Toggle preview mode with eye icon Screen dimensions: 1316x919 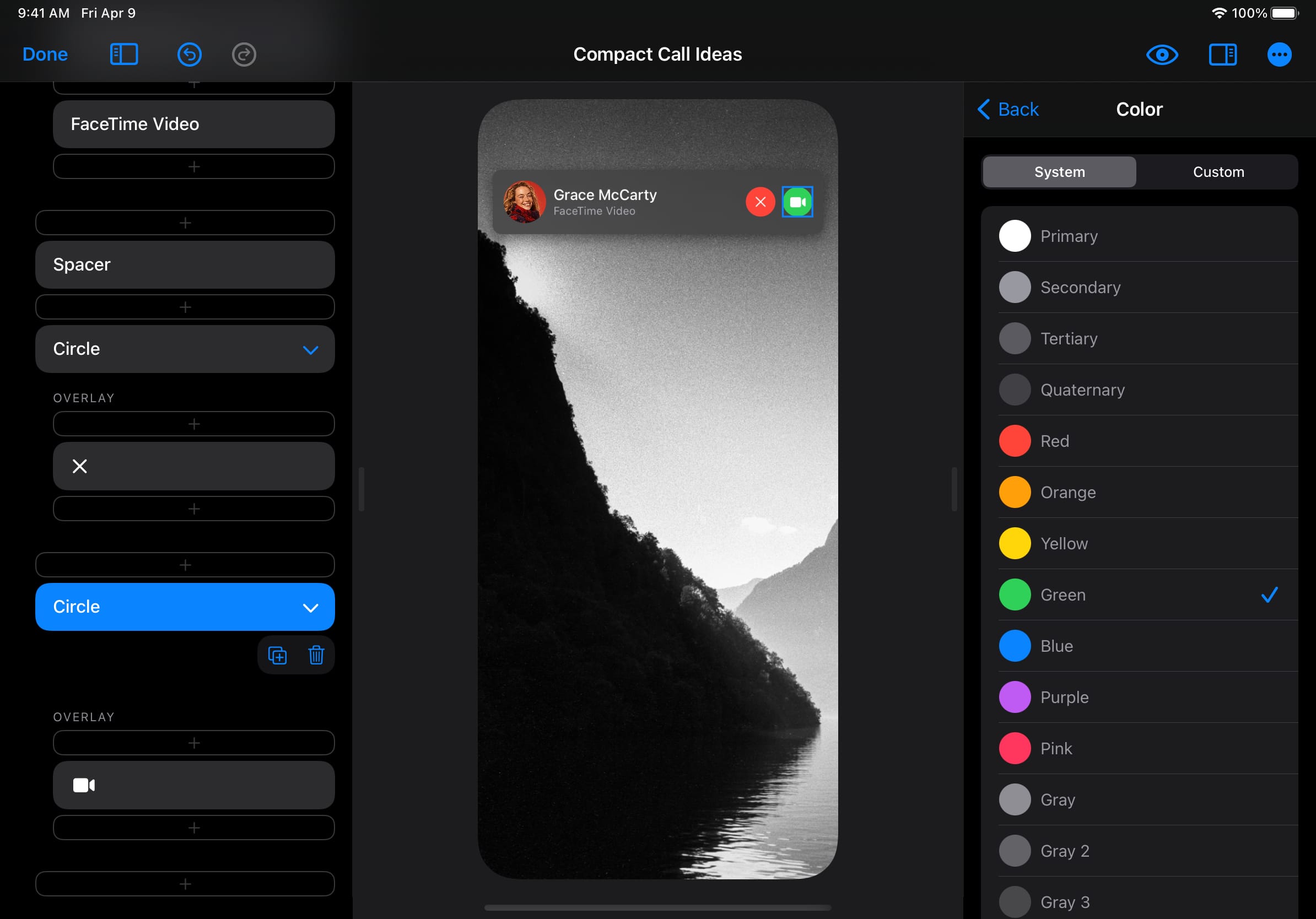[1161, 55]
